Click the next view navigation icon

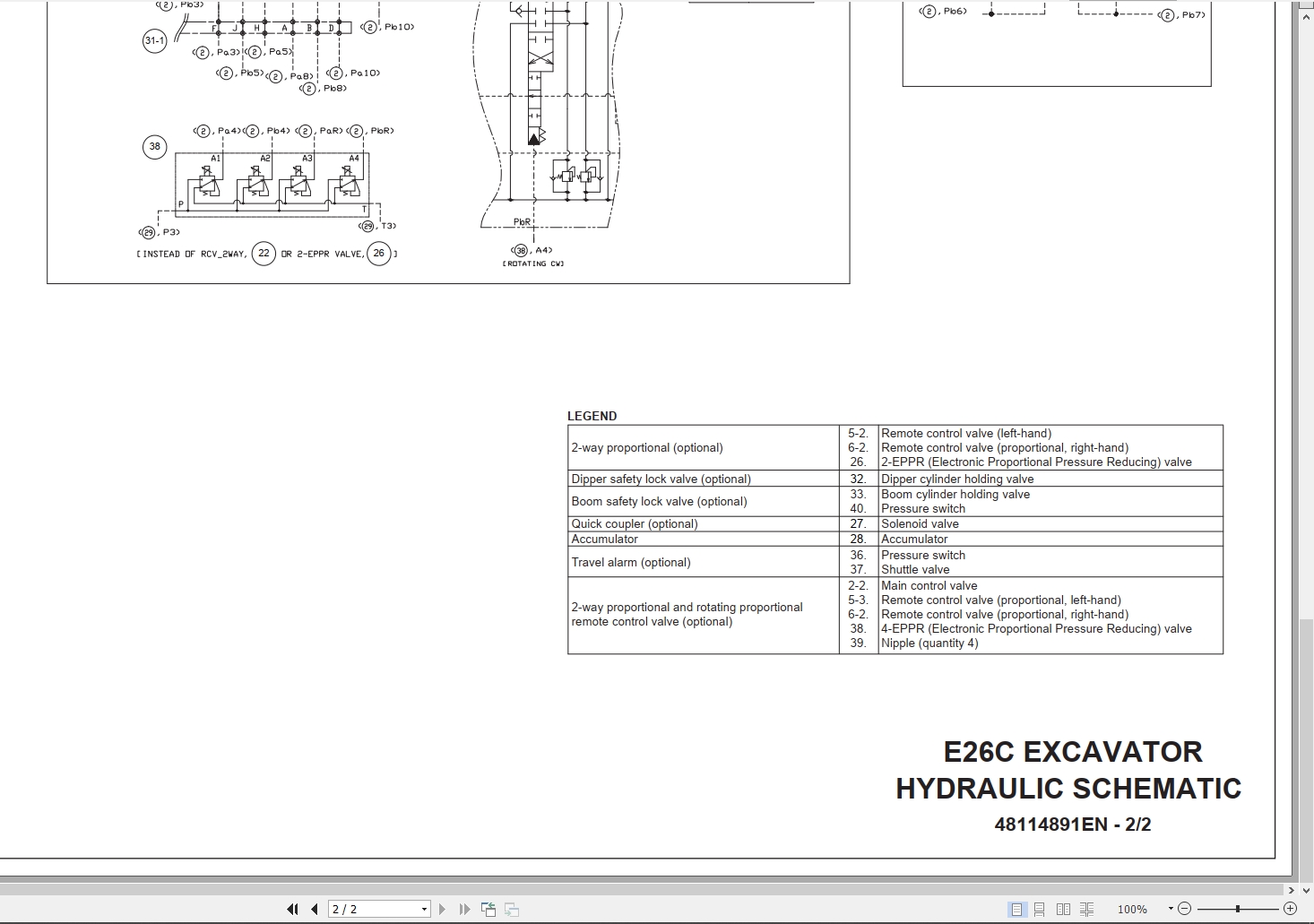click(x=511, y=908)
